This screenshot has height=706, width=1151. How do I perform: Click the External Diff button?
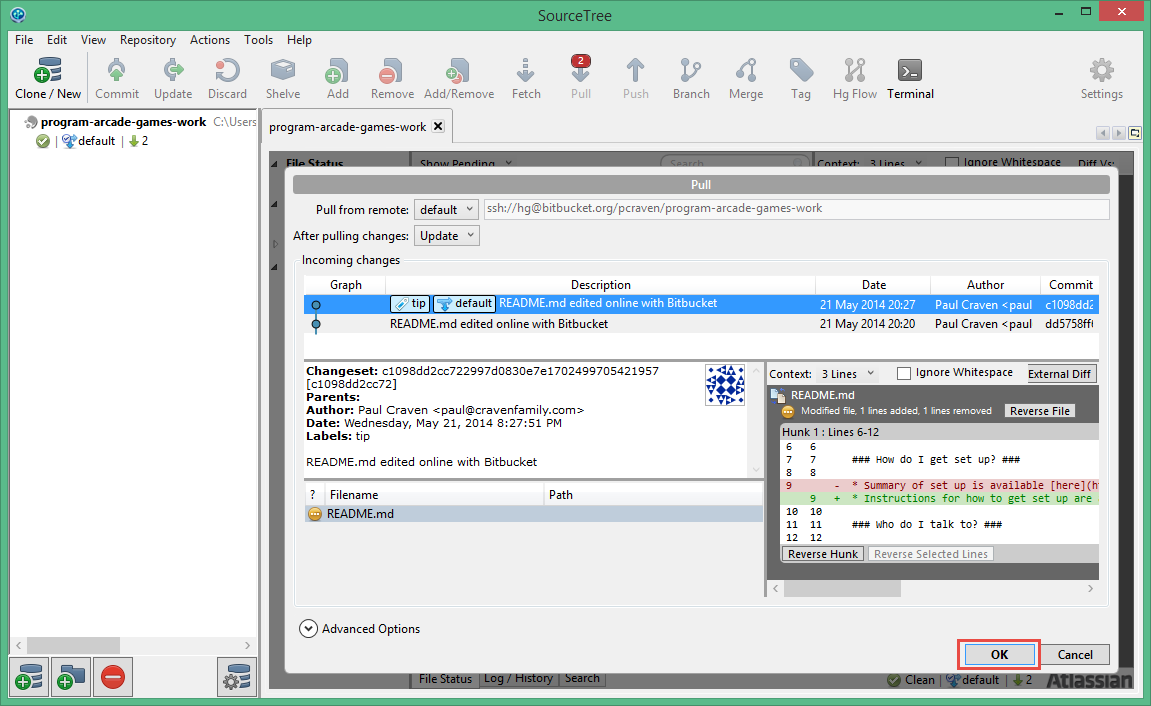(x=1061, y=374)
